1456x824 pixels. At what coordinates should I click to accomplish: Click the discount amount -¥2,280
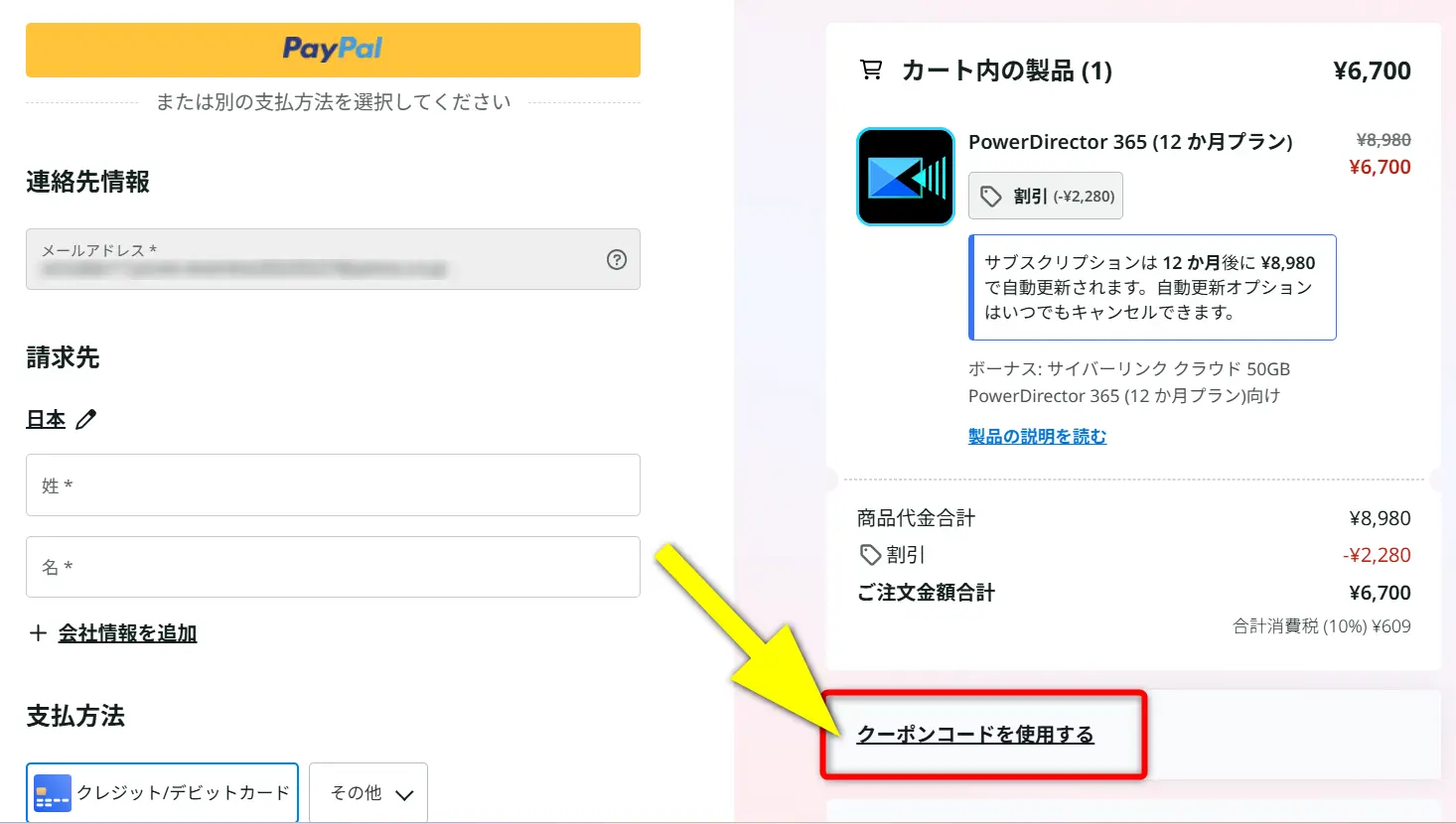coord(1377,555)
